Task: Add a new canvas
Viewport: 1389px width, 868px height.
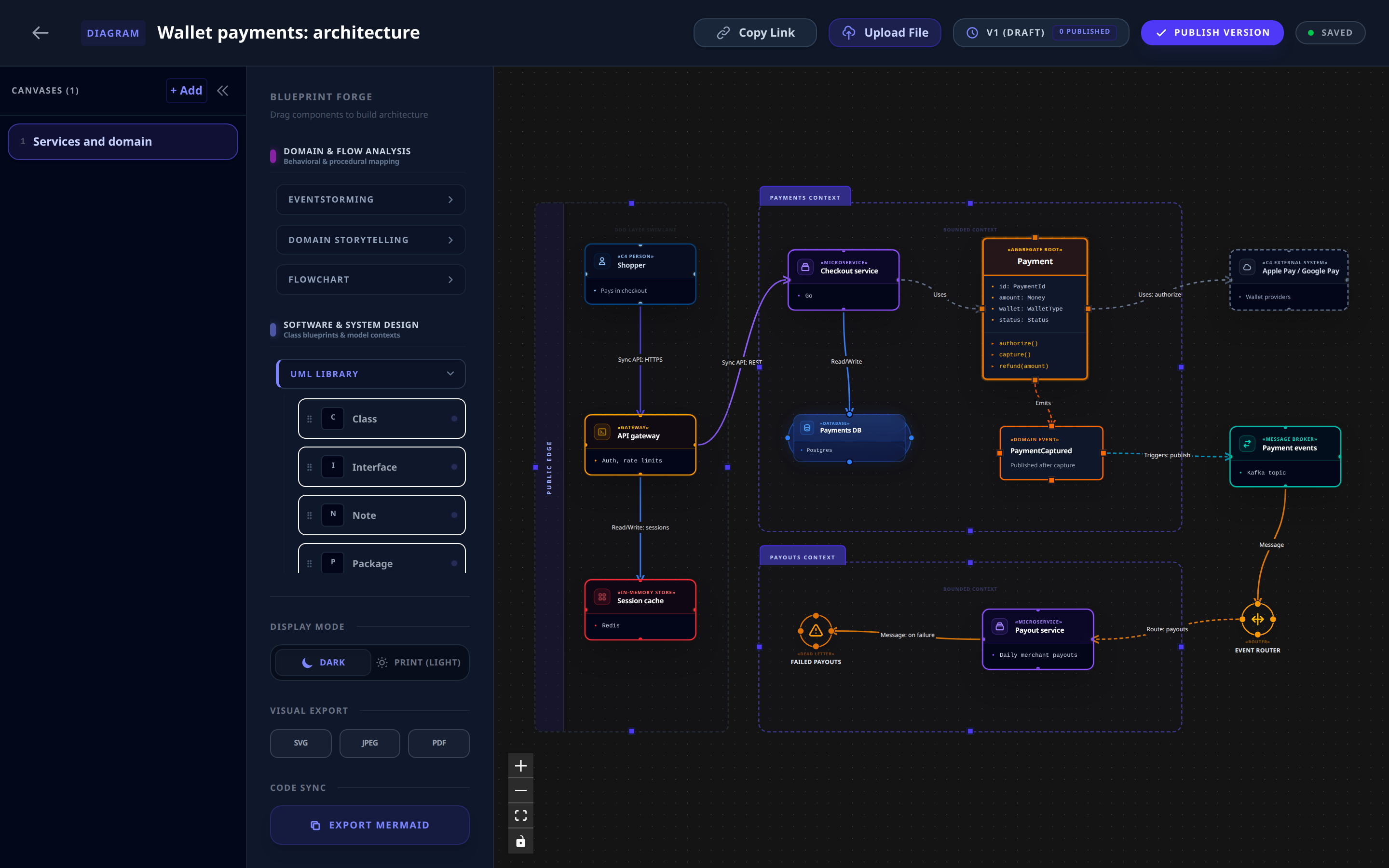Action: click(186, 91)
